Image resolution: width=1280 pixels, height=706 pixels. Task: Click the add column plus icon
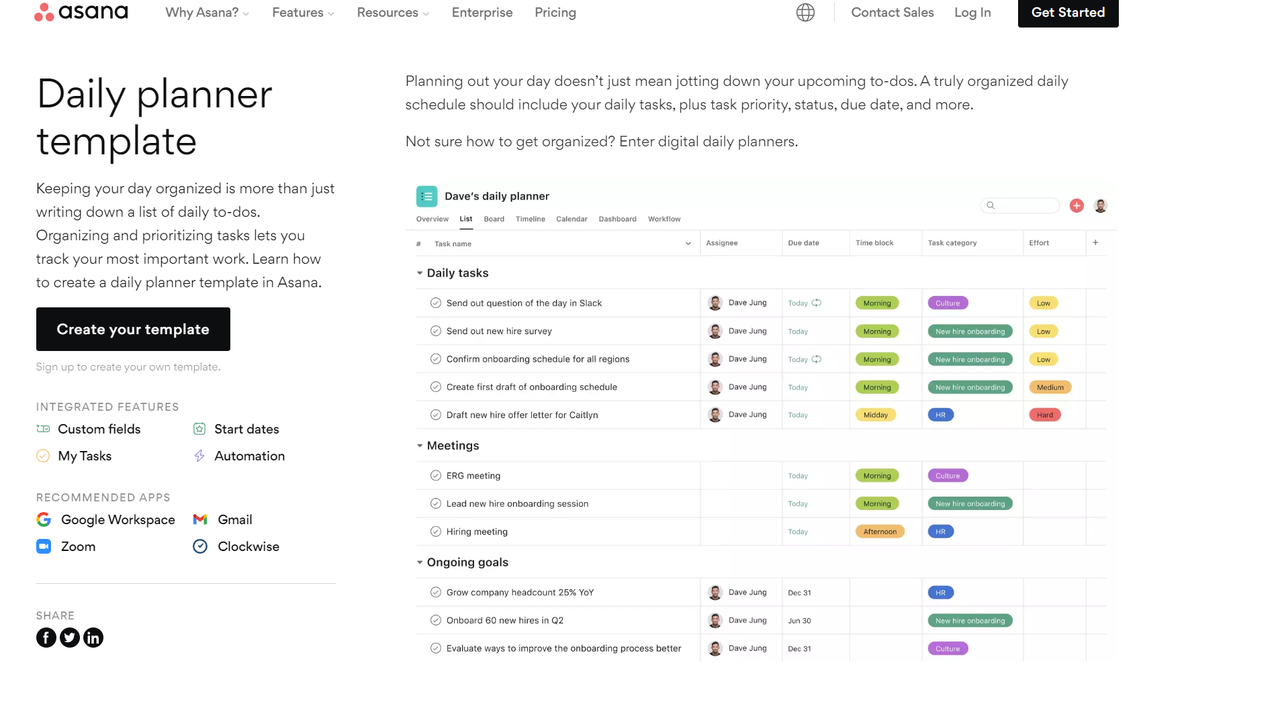[1095, 243]
